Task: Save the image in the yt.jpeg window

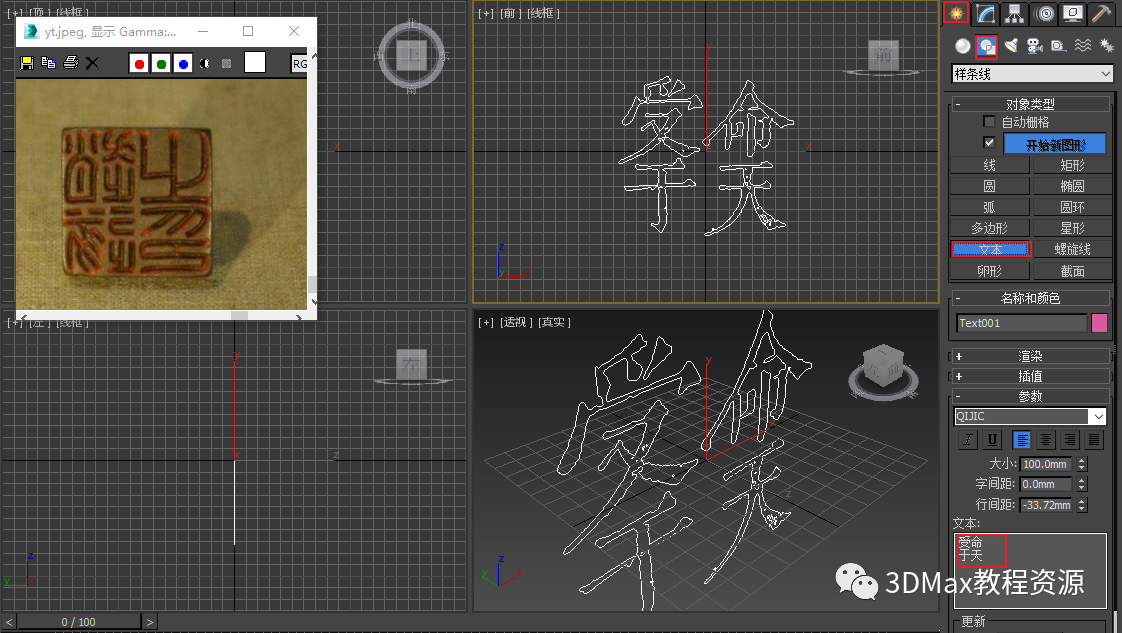Action: coord(27,63)
